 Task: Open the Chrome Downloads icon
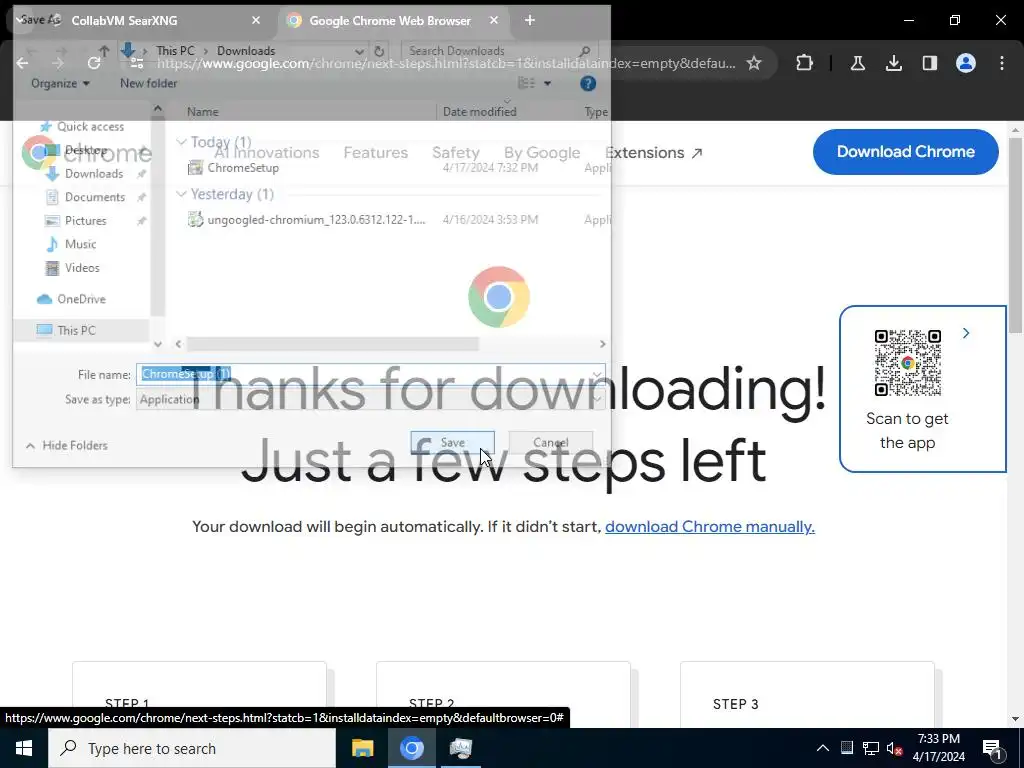pyautogui.click(x=893, y=63)
